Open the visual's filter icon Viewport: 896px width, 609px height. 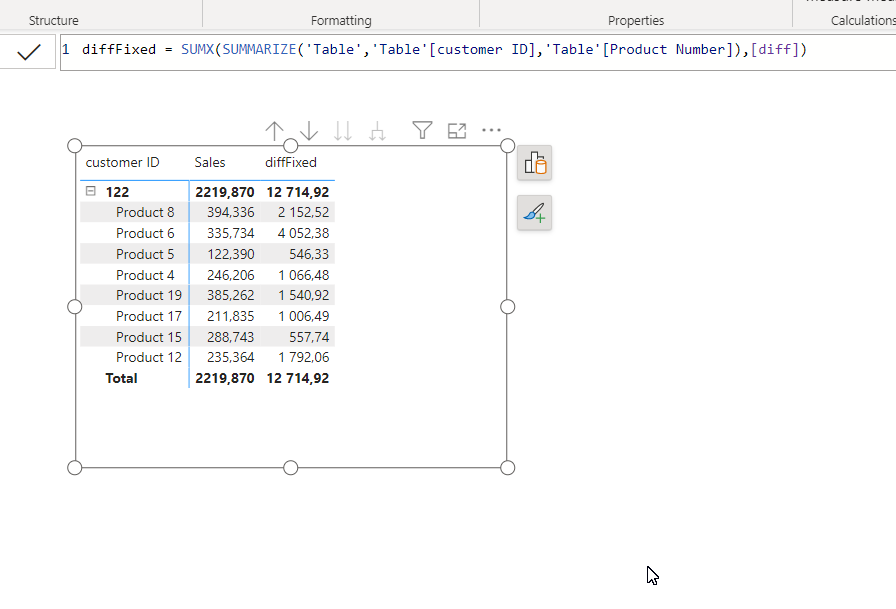tap(422, 130)
